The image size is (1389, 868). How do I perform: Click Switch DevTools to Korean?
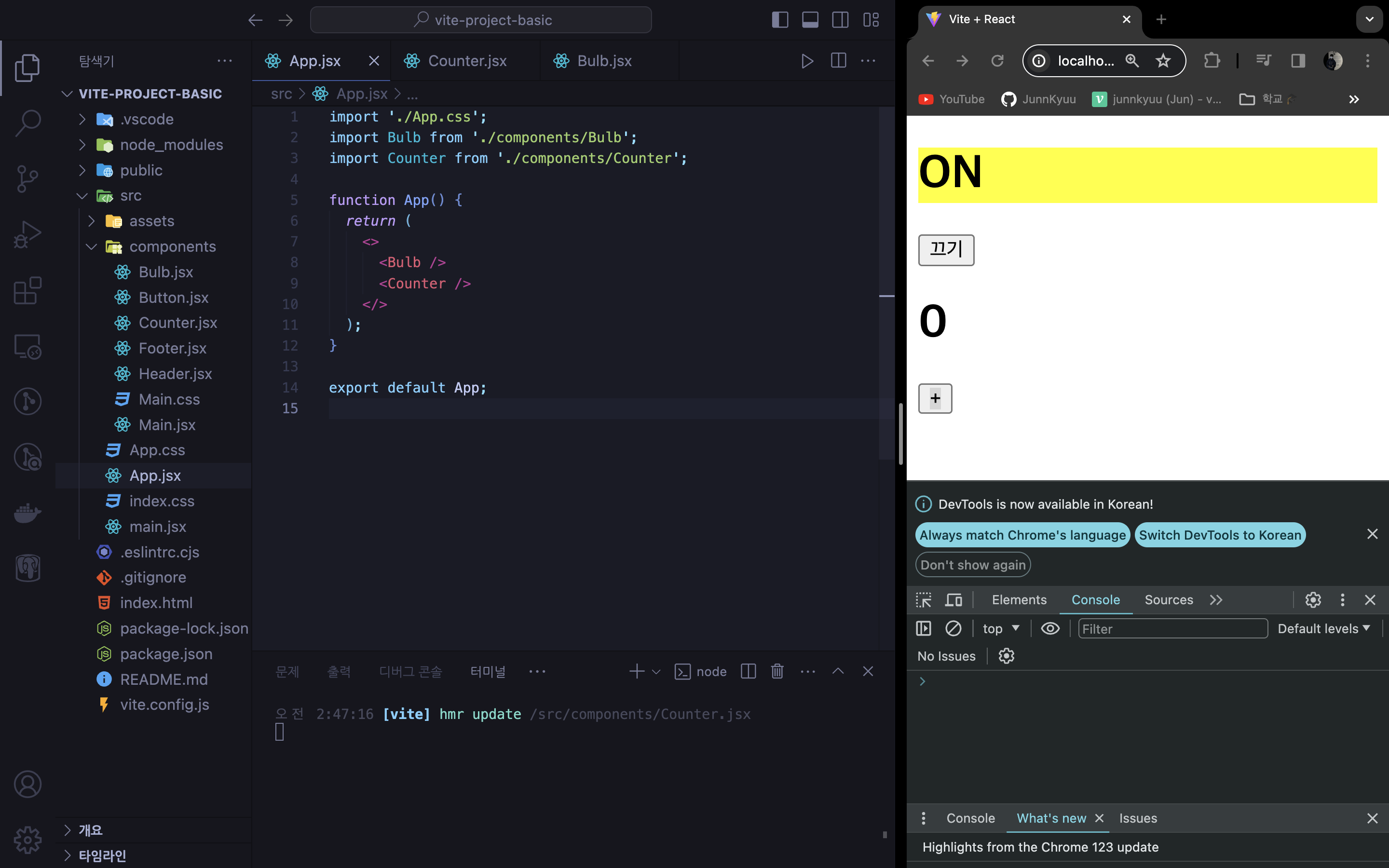point(1220,535)
